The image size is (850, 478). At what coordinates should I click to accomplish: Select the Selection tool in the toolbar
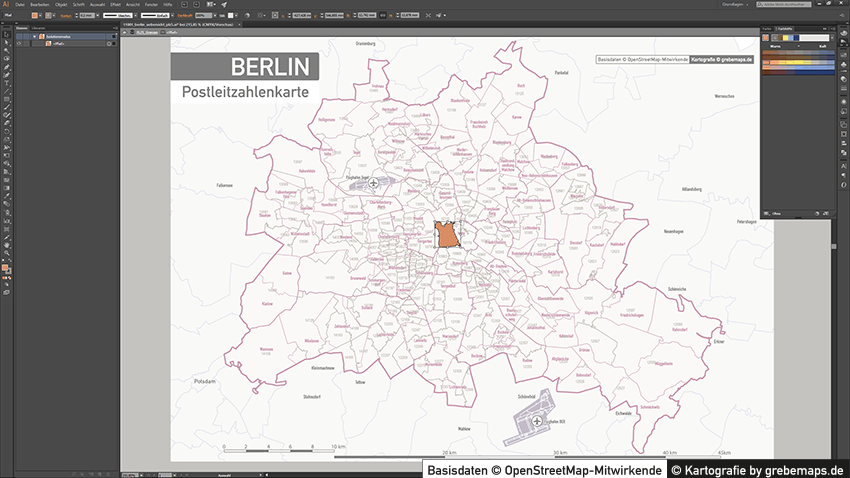click(7, 36)
